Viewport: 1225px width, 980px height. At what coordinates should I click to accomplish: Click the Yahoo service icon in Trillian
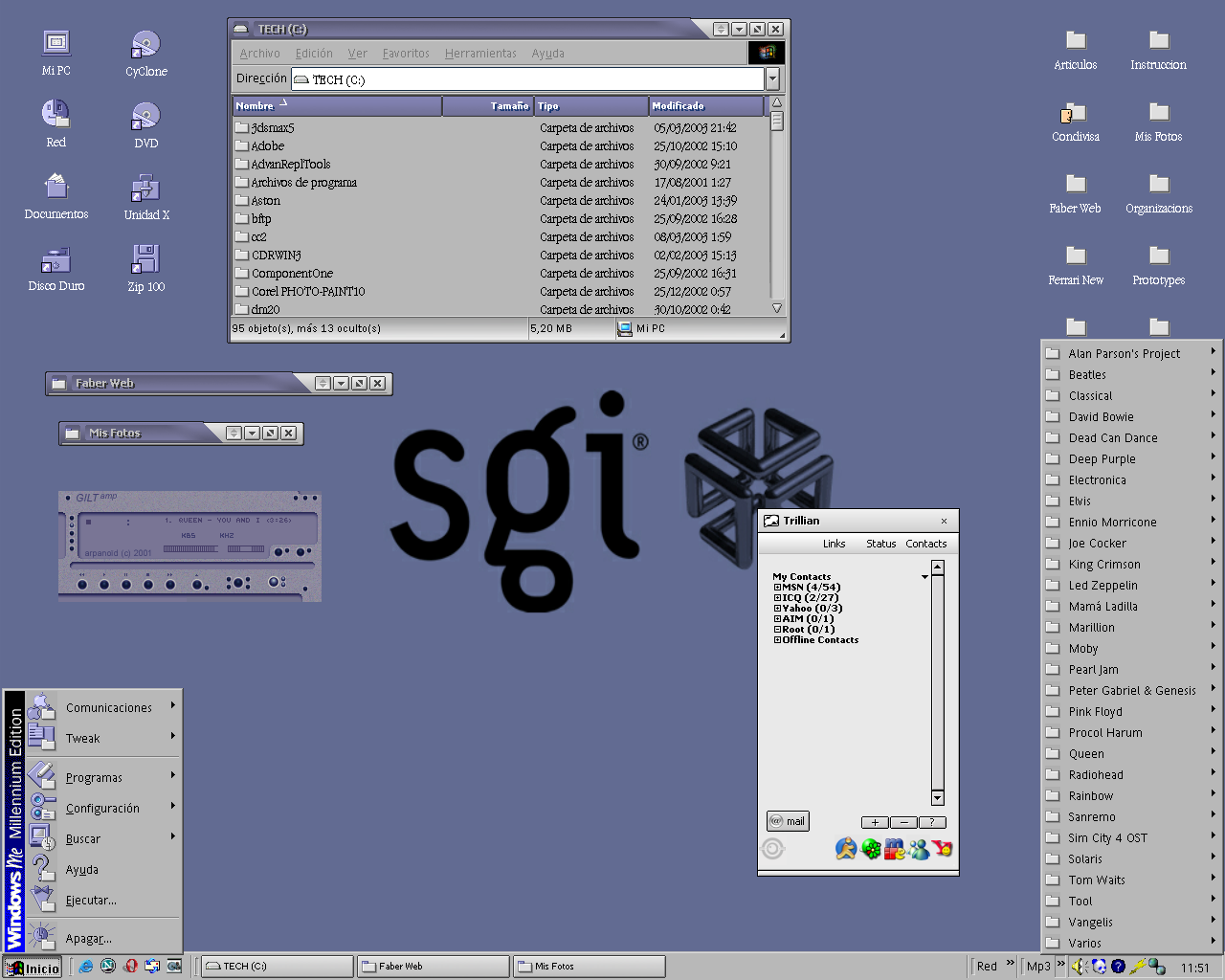pyautogui.click(x=943, y=849)
